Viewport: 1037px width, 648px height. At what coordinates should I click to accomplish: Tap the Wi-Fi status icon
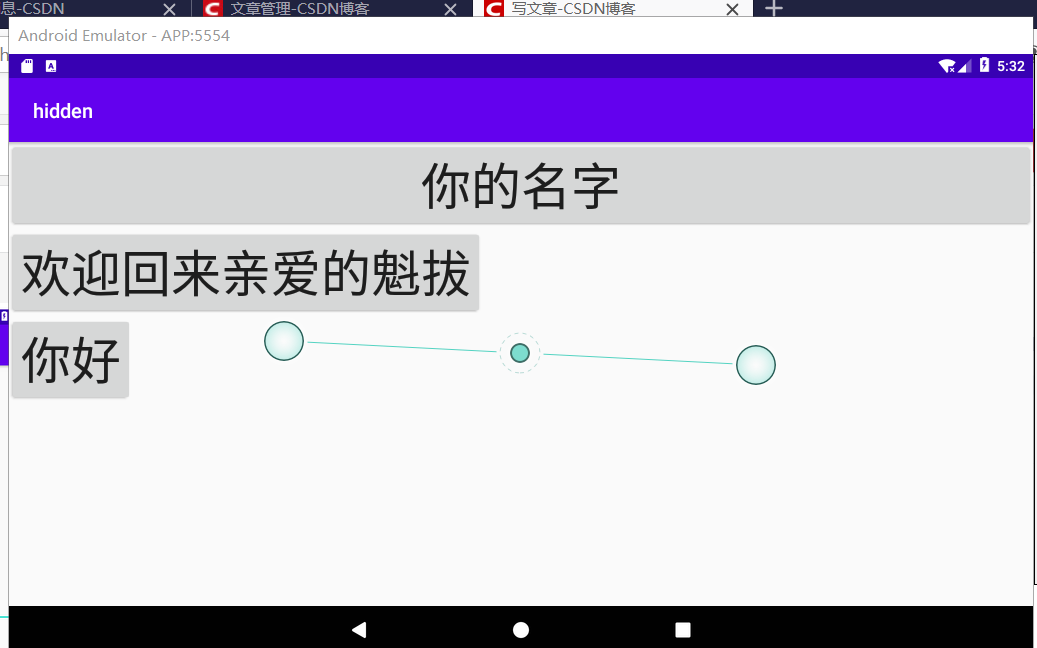946,66
